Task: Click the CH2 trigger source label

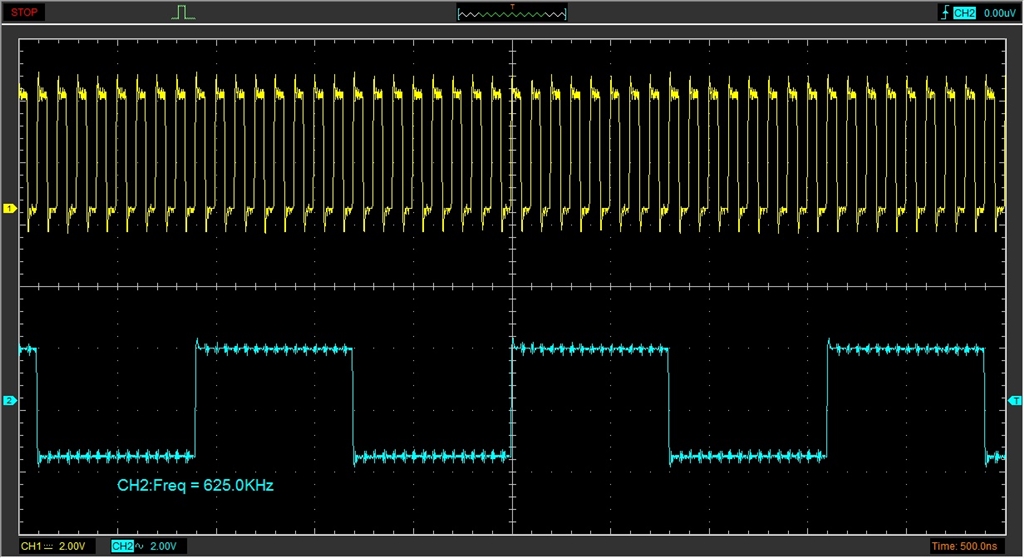Action: [x=964, y=13]
